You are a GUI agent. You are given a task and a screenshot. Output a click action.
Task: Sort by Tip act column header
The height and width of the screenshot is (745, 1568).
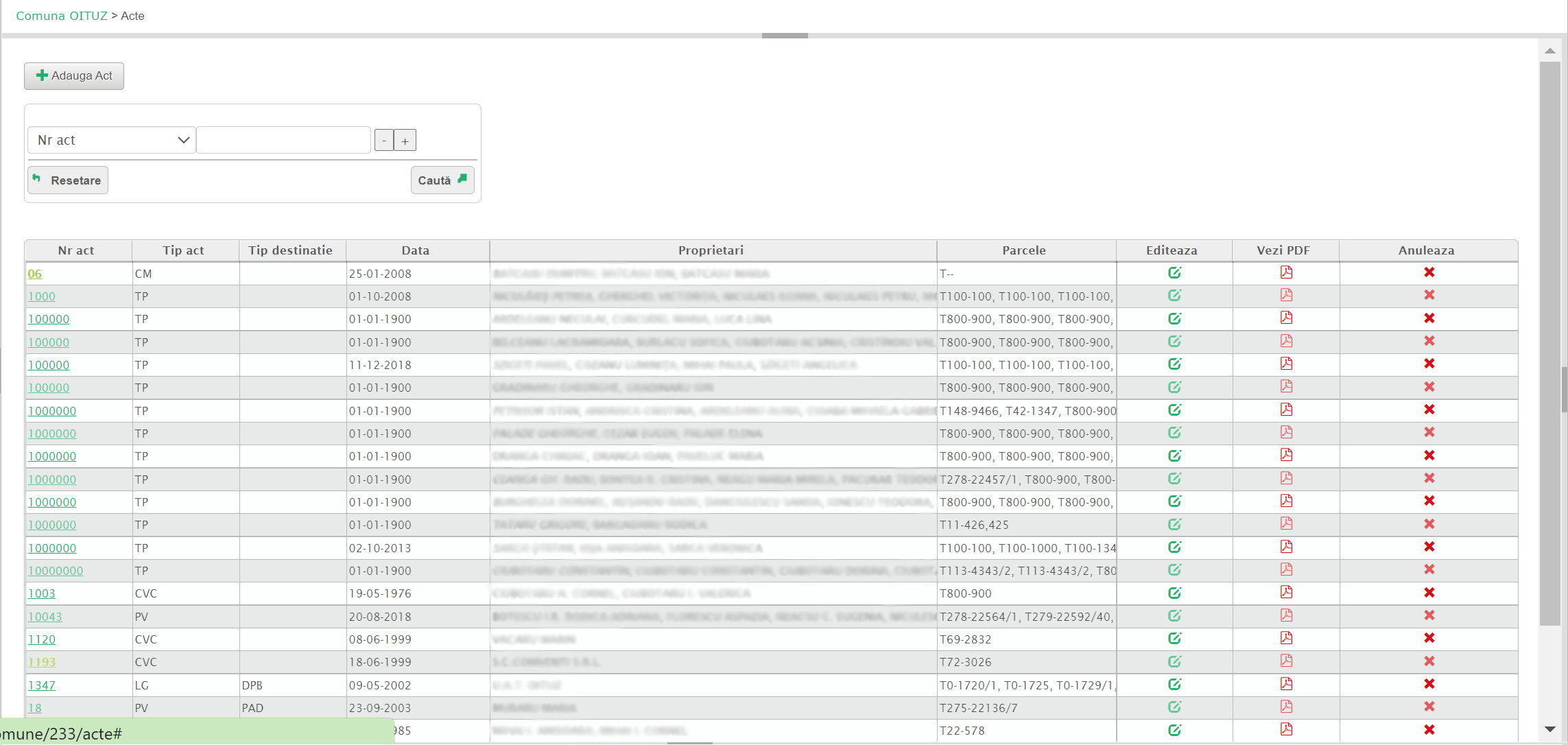pos(183,250)
